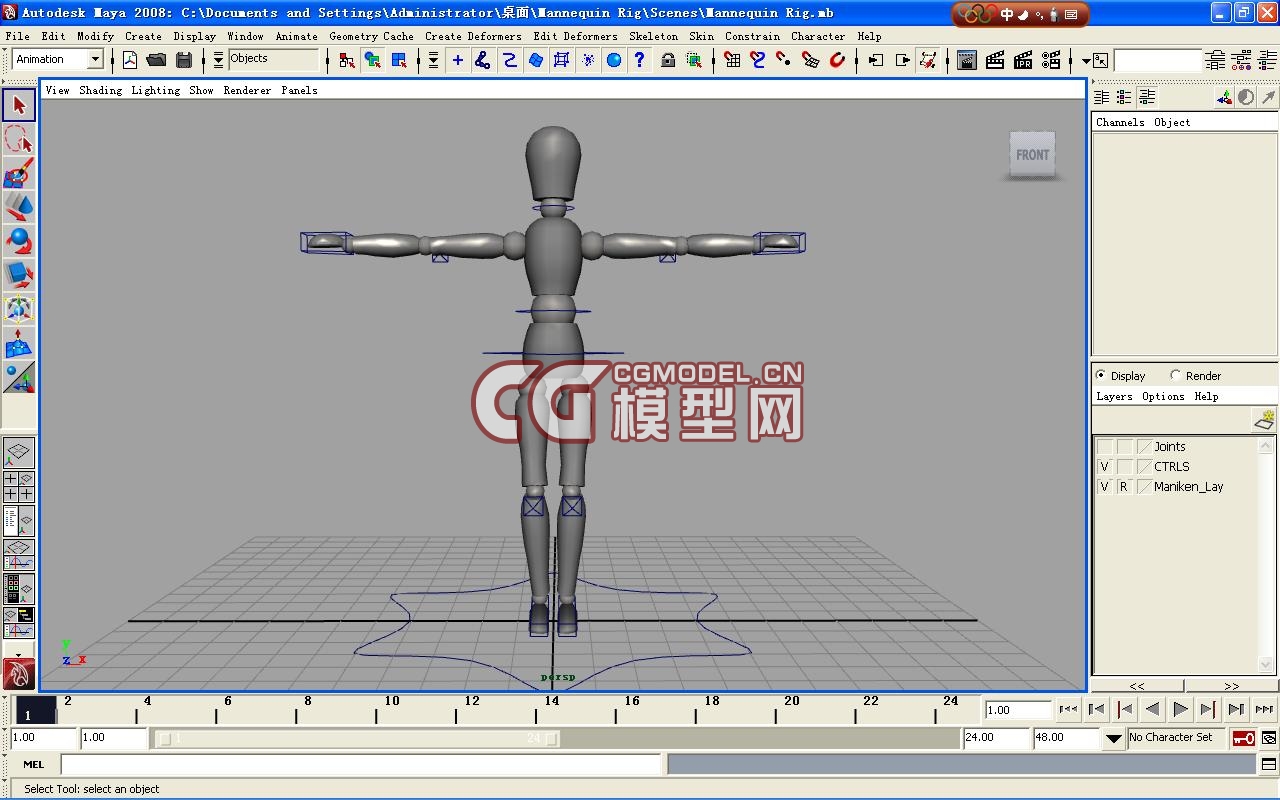Open the viewport Shading menu

(100, 90)
